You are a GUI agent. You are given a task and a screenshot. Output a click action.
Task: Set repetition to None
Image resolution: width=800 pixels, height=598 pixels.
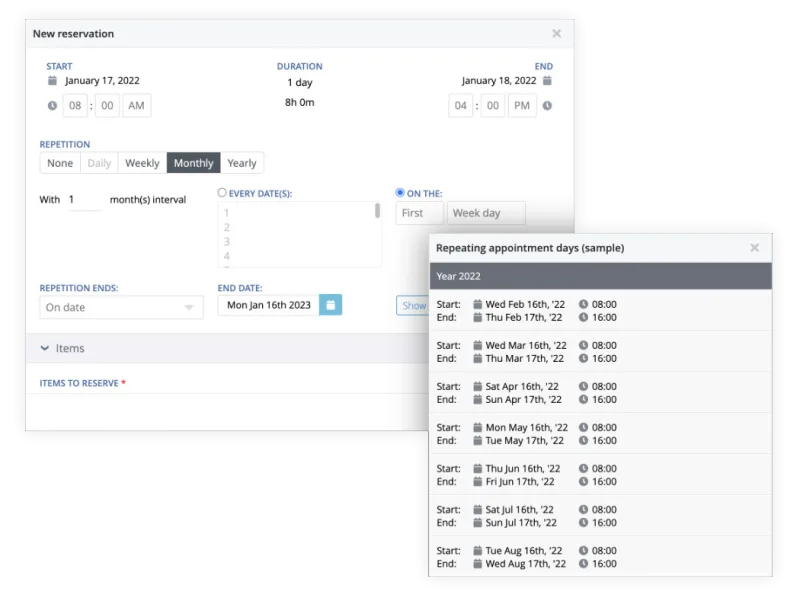(x=60, y=163)
